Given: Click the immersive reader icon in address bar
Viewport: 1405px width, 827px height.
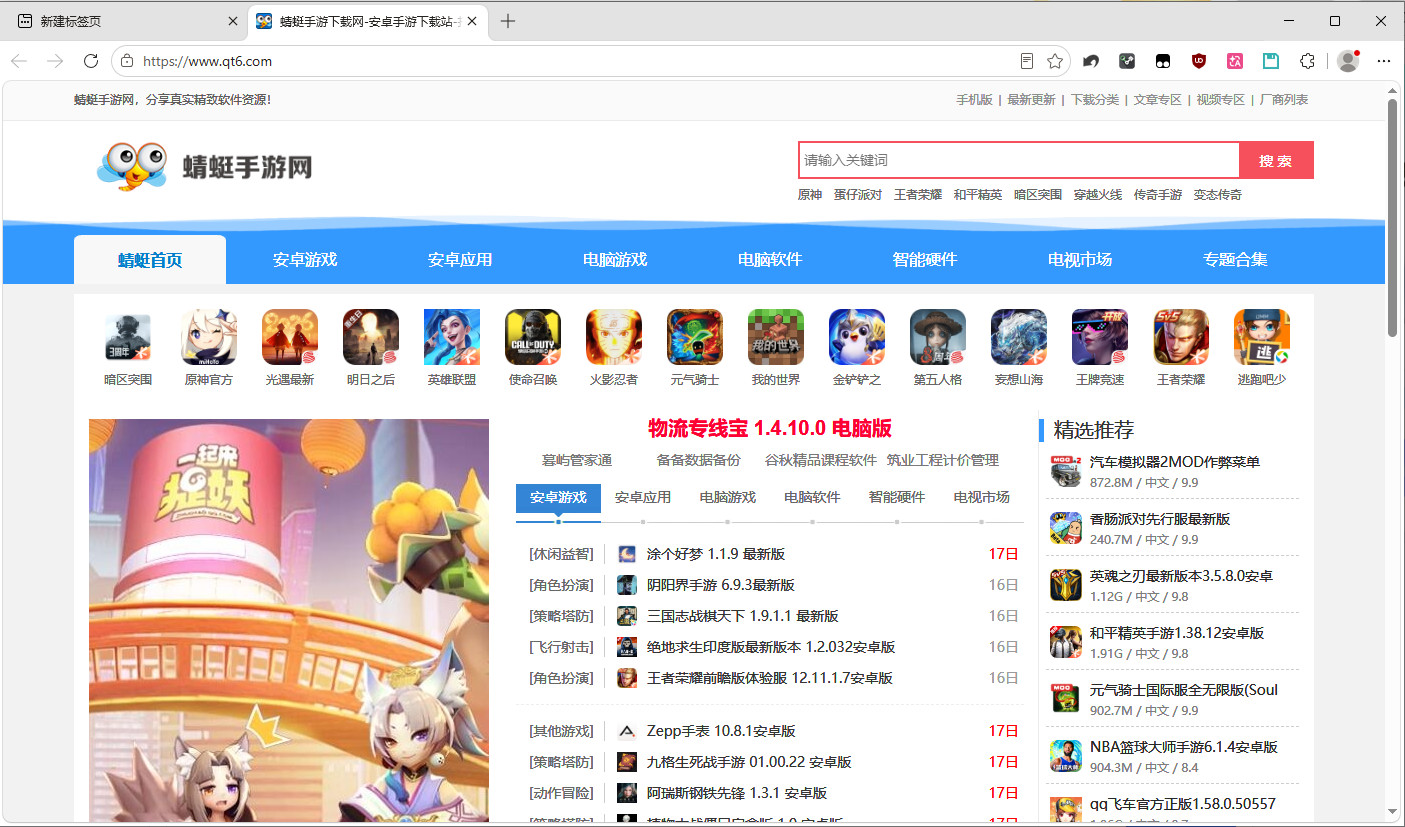Looking at the screenshot, I should click(x=1027, y=61).
